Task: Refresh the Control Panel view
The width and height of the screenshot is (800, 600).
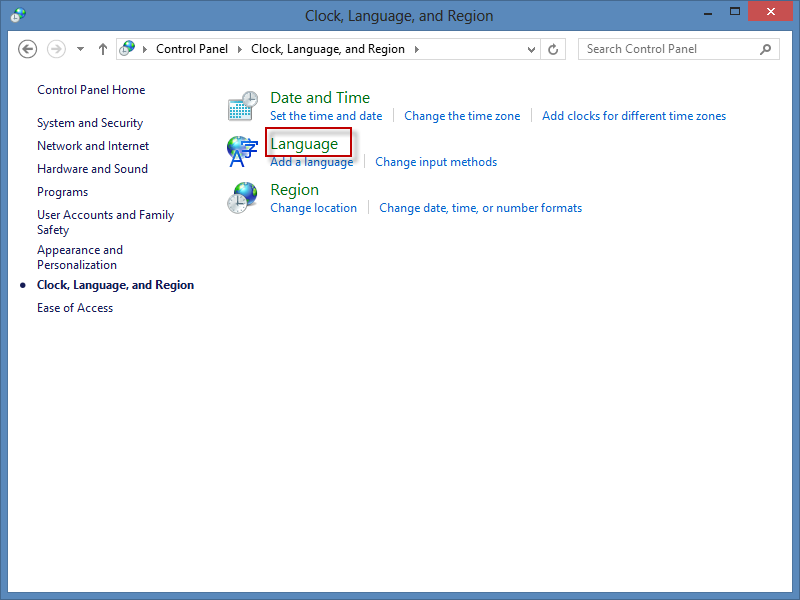Action: pos(554,49)
